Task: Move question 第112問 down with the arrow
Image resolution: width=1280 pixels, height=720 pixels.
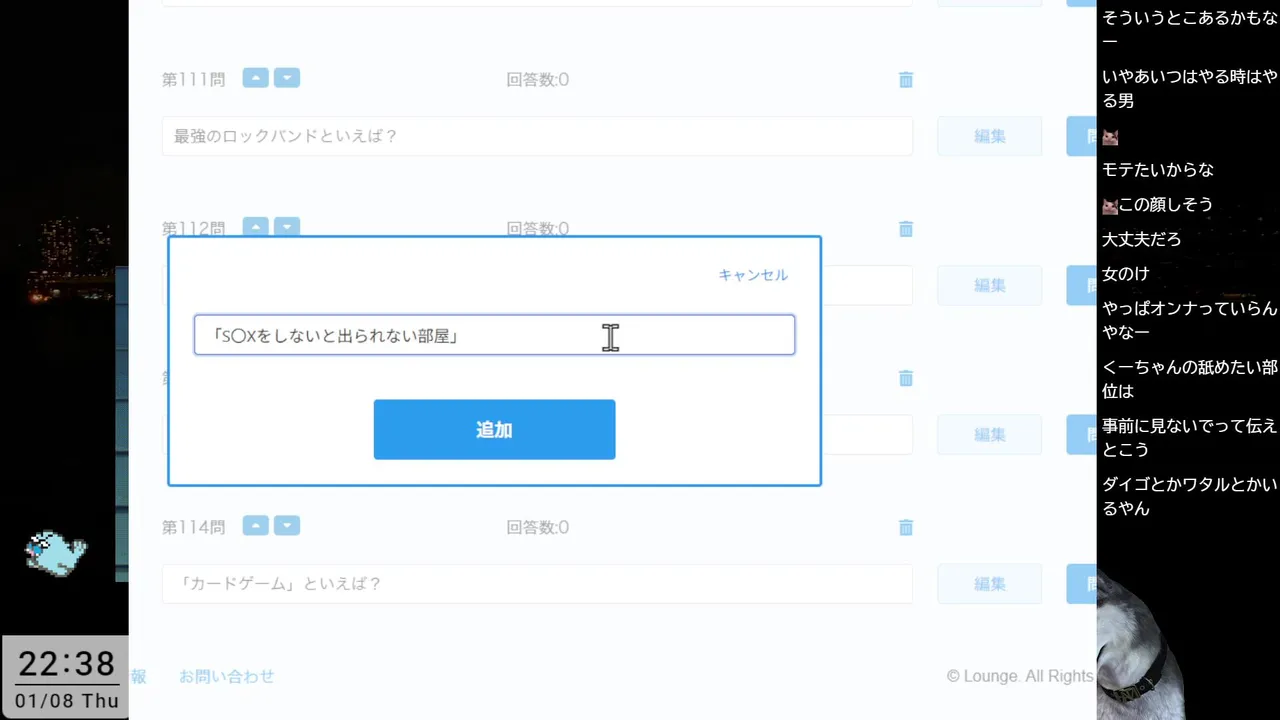Action: click(287, 227)
